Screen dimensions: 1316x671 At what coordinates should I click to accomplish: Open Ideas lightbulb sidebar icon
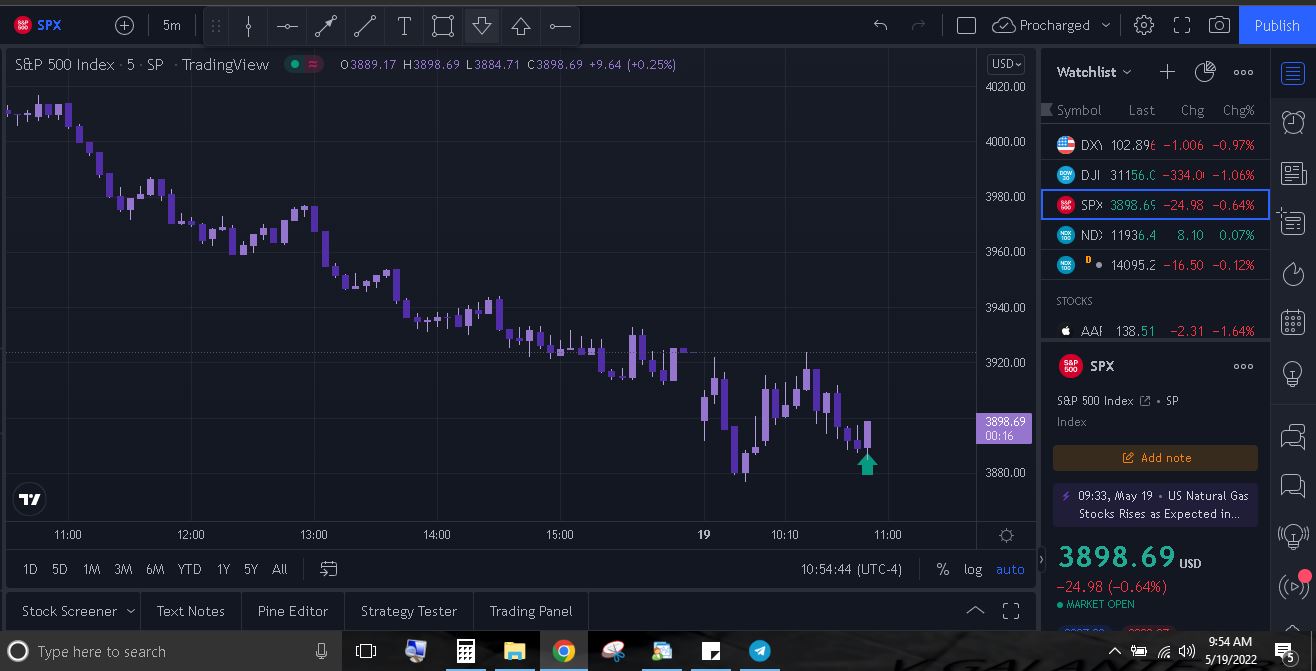pos(1293,373)
